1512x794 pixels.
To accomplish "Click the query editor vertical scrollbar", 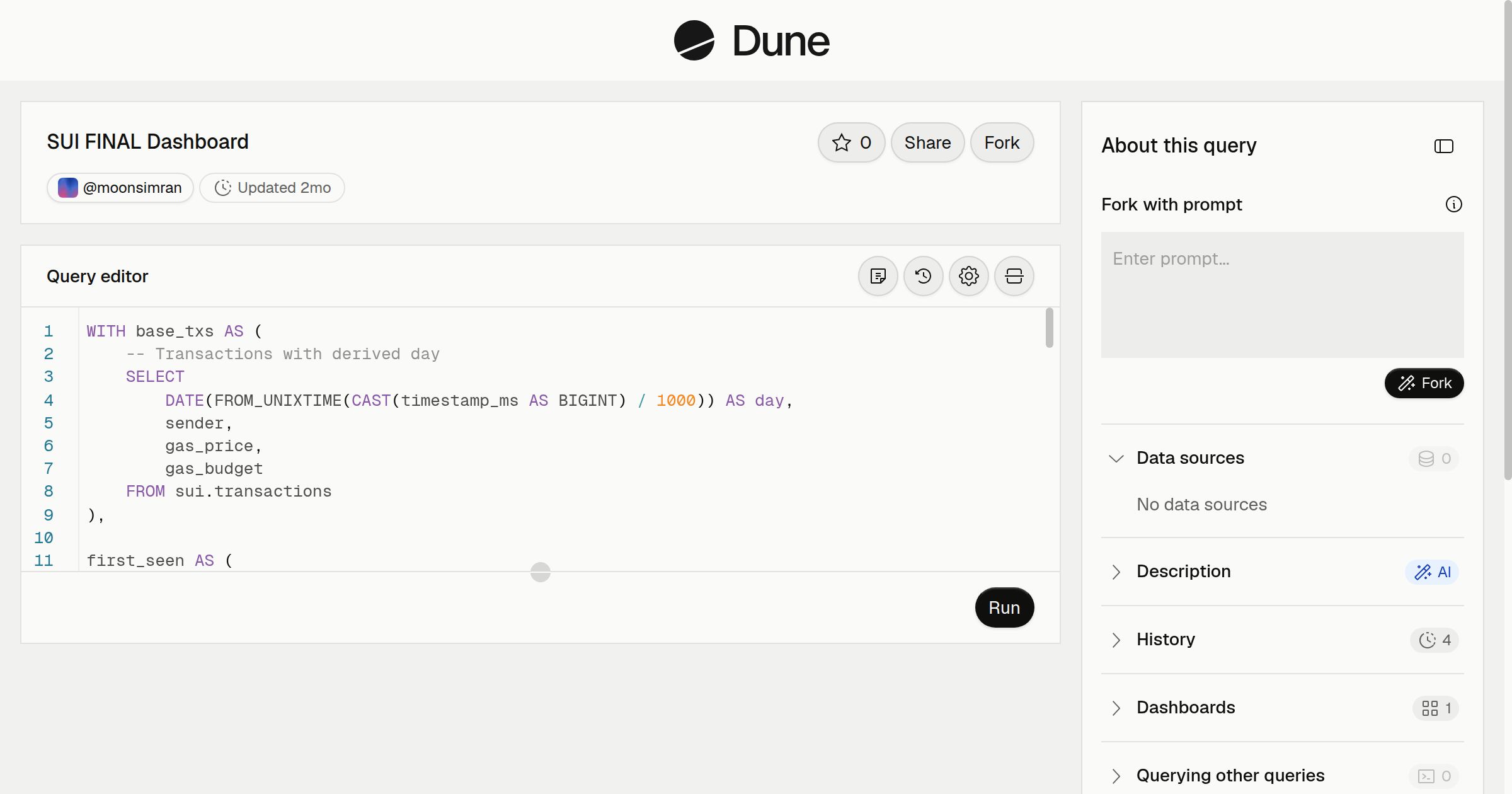I will point(1050,328).
